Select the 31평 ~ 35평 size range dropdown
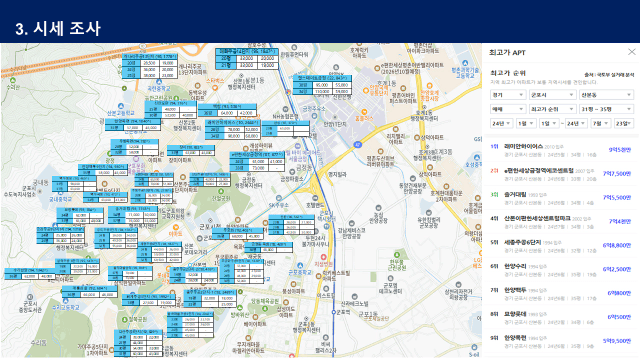Screen dimensions: 640x360 pyautogui.click(x=606, y=109)
